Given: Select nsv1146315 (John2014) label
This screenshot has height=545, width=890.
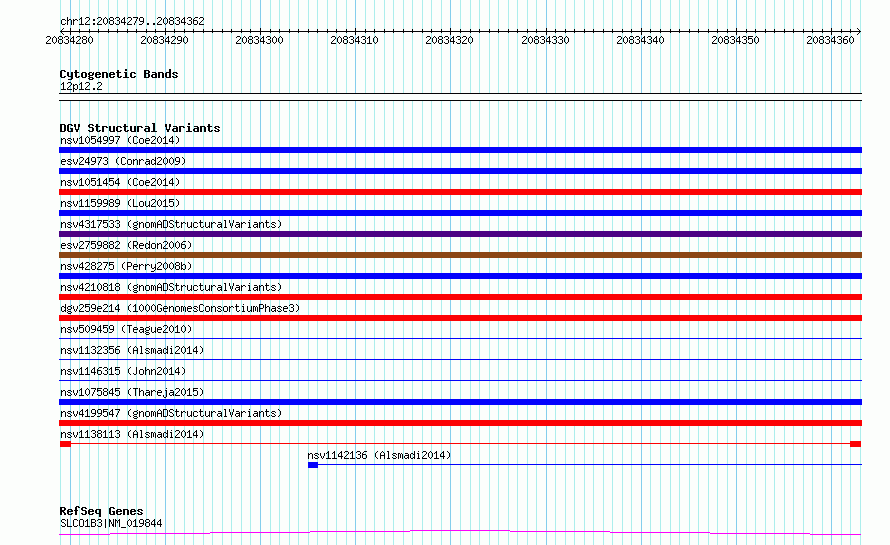Looking at the screenshot, I should tap(123, 371).
